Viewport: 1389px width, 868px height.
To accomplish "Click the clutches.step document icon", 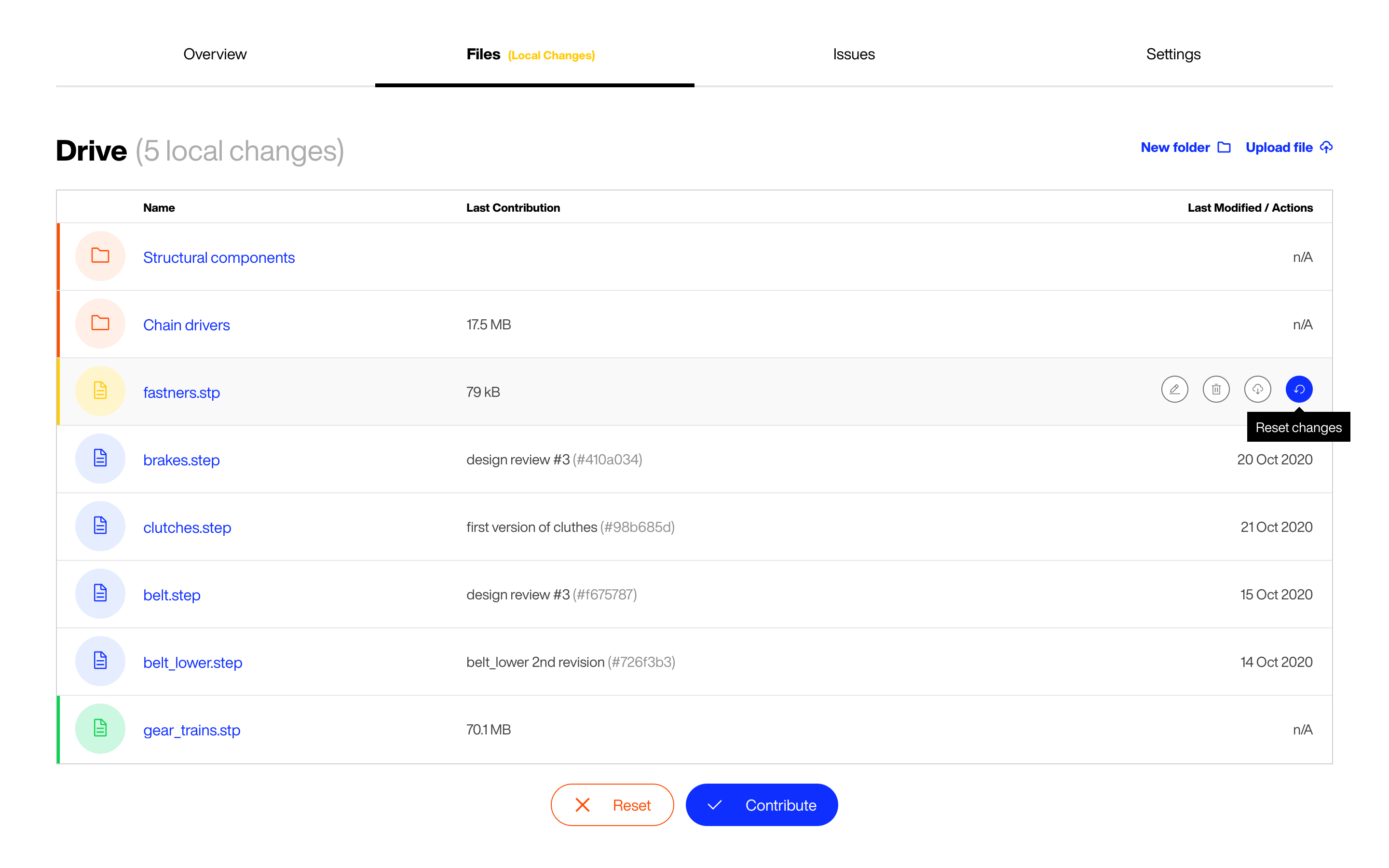I will pyautogui.click(x=100, y=526).
